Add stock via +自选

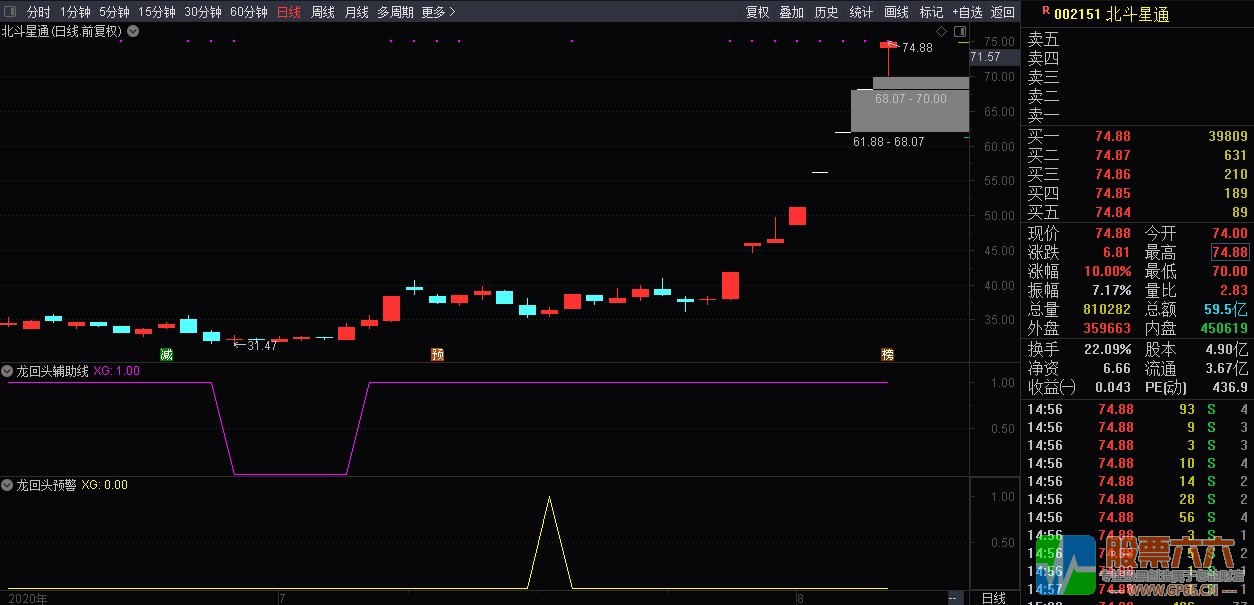pos(967,12)
